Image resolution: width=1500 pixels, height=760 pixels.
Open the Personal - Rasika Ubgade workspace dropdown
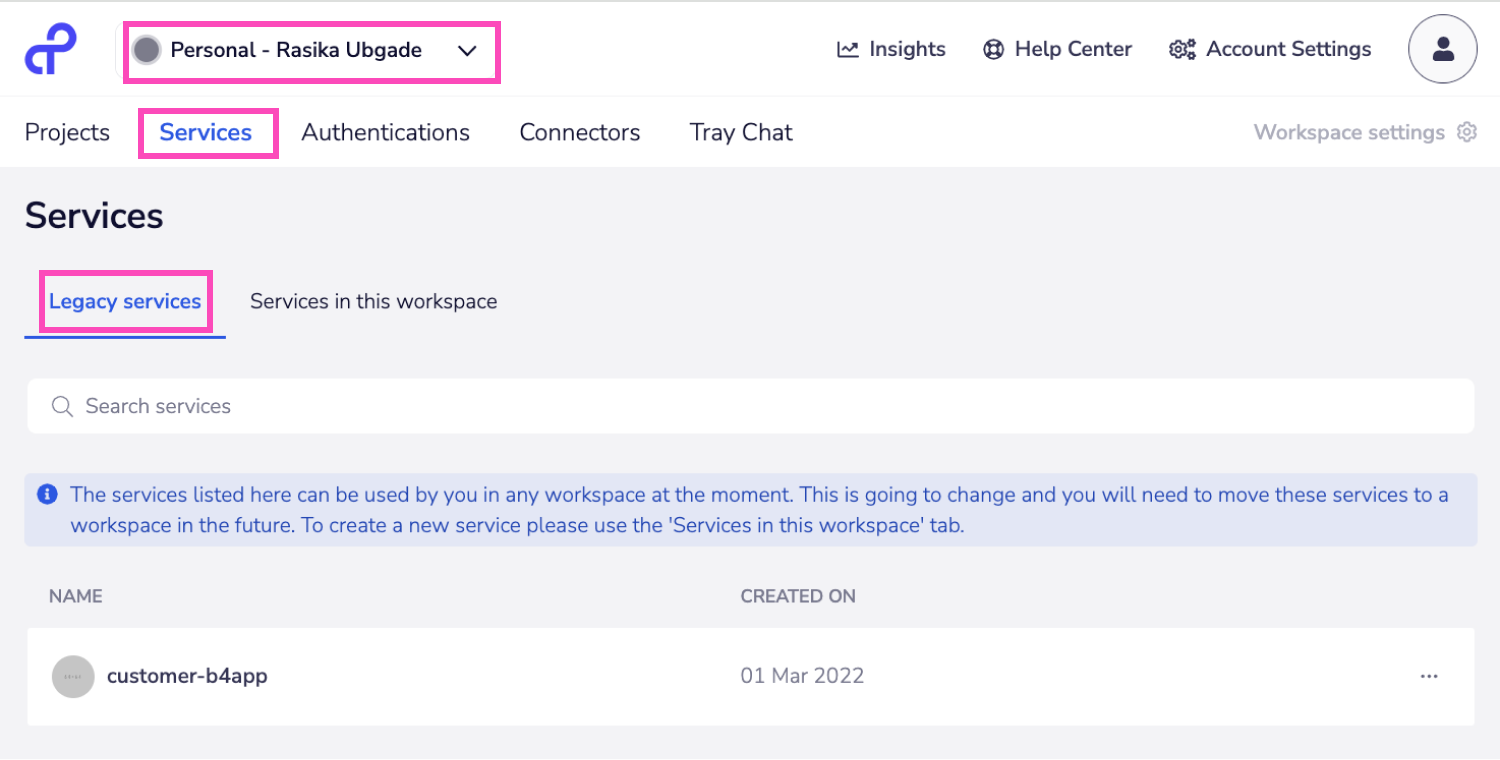tap(296, 50)
